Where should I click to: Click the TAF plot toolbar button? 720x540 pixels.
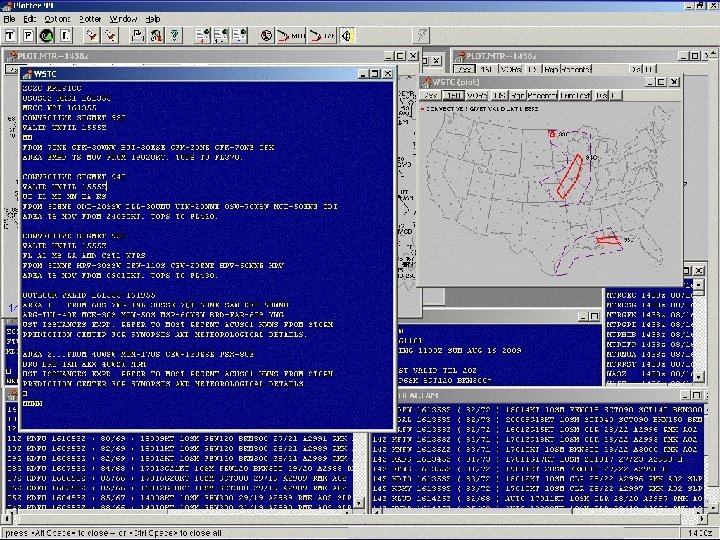coord(322,35)
